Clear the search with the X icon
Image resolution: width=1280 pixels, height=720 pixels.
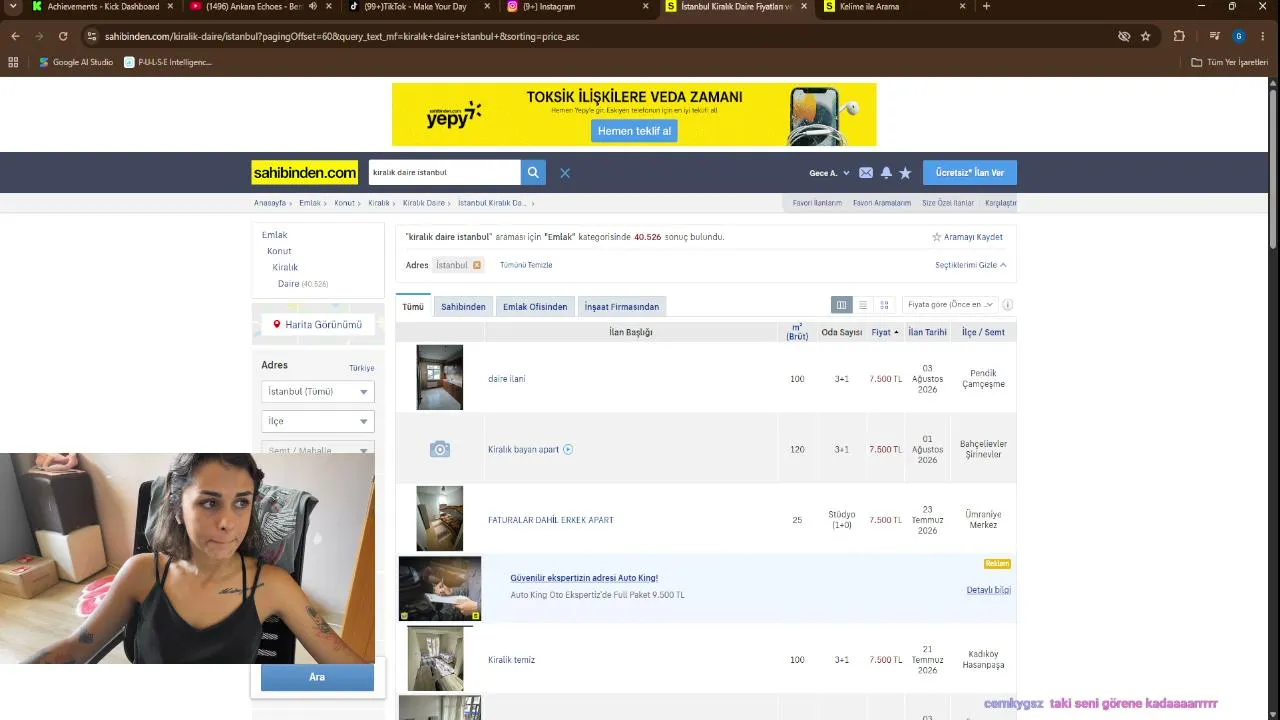(x=565, y=173)
